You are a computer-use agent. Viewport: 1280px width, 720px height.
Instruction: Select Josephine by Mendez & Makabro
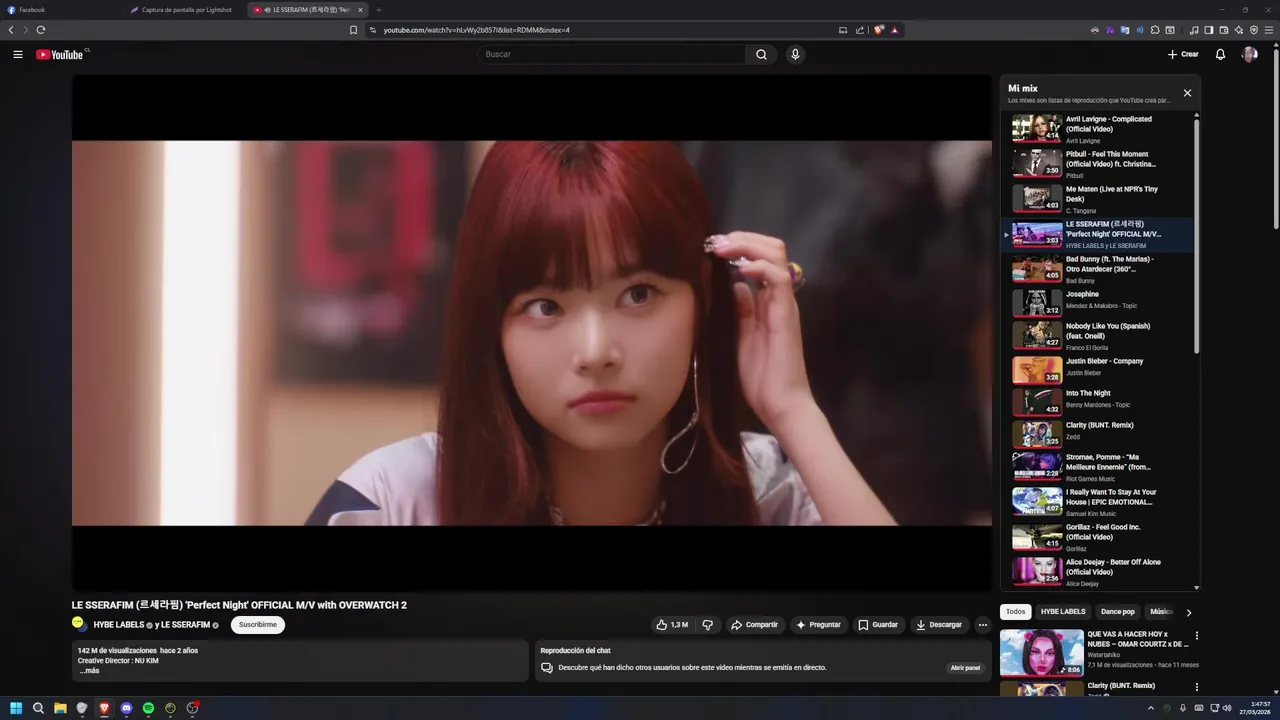(1097, 302)
